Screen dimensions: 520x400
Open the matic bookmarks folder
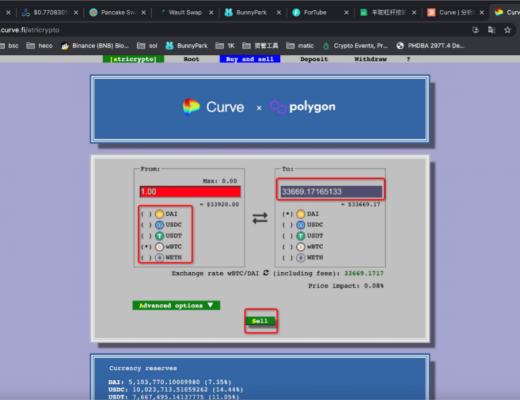click(300, 46)
